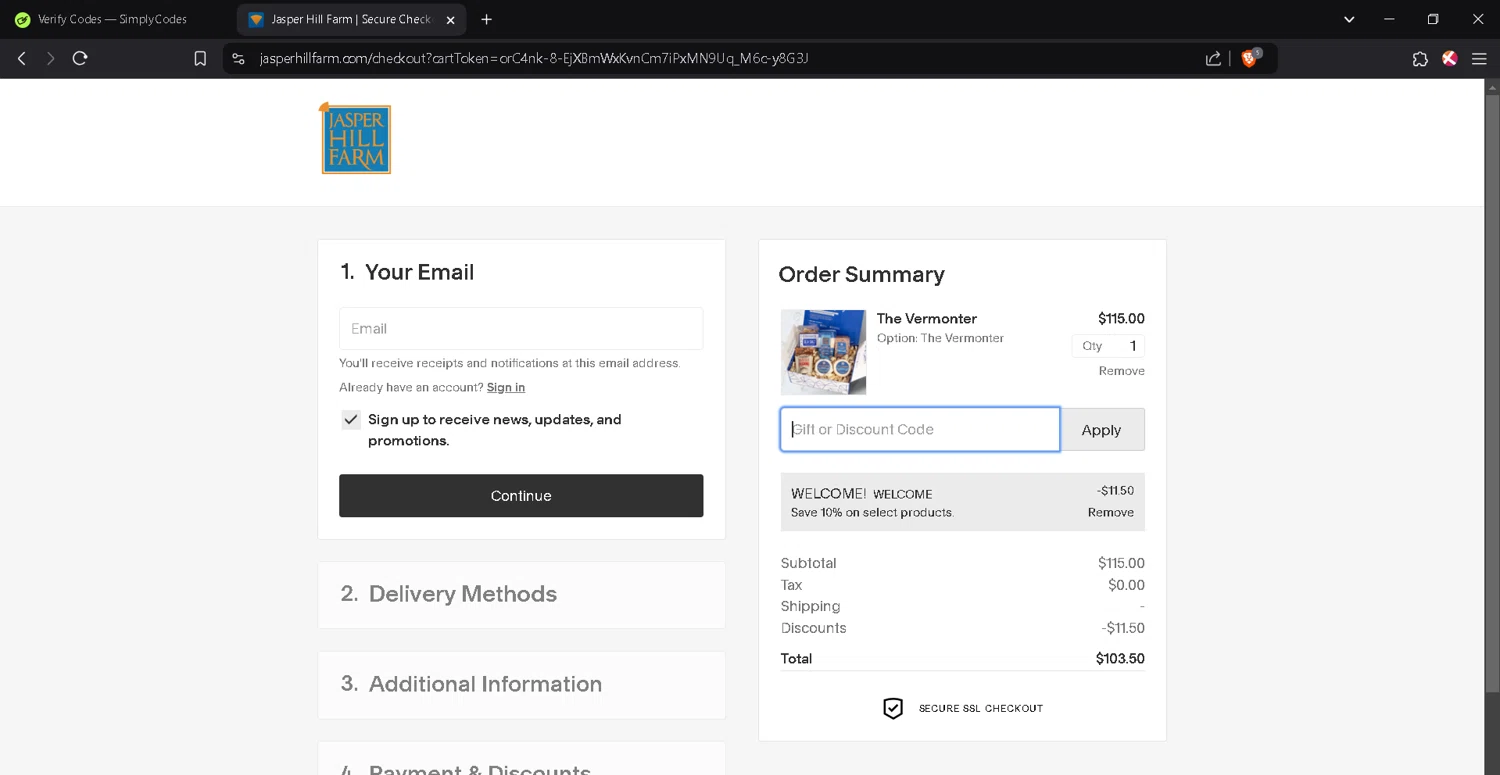
Task: Open tab search dropdown chevron
Action: click(1349, 19)
